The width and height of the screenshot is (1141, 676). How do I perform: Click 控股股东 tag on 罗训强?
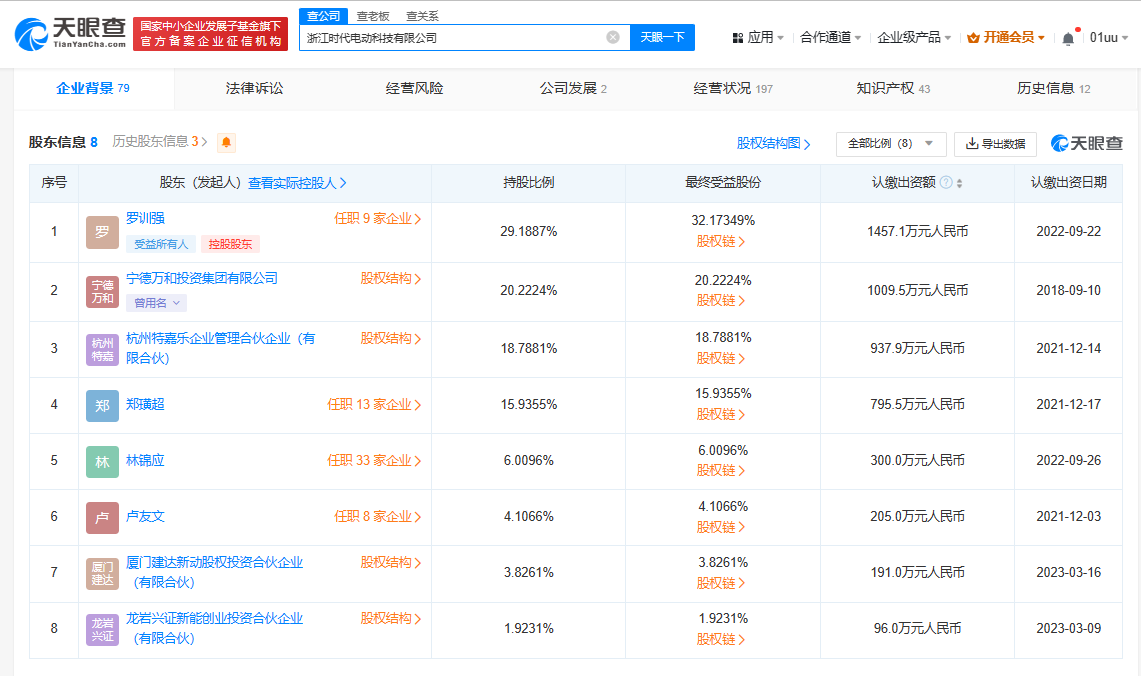click(x=230, y=244)
